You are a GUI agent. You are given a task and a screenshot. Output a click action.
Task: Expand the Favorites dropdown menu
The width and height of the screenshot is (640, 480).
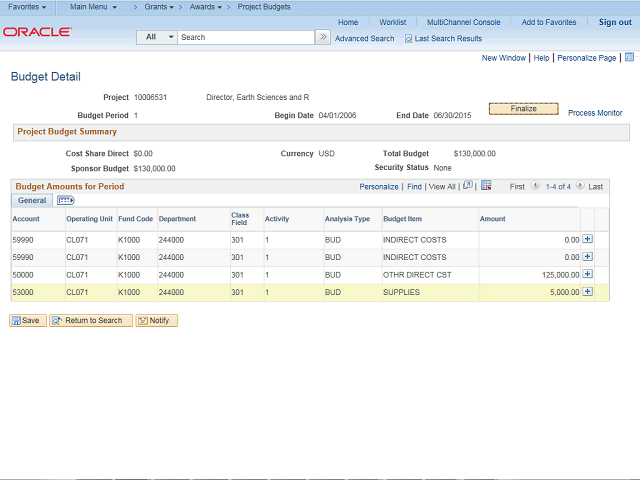[27, 7]
